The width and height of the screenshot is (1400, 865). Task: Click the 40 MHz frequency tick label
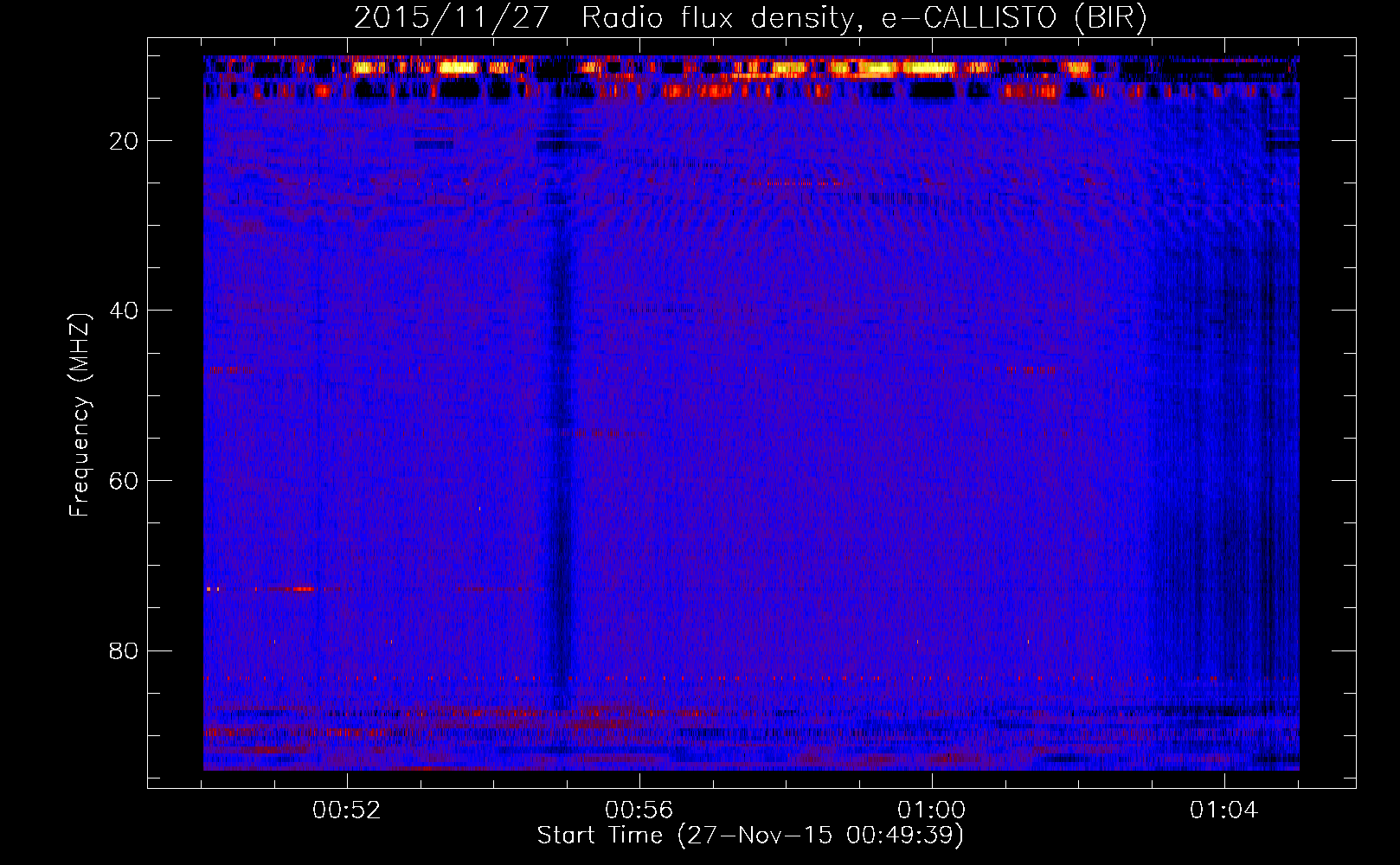point(125,311)
